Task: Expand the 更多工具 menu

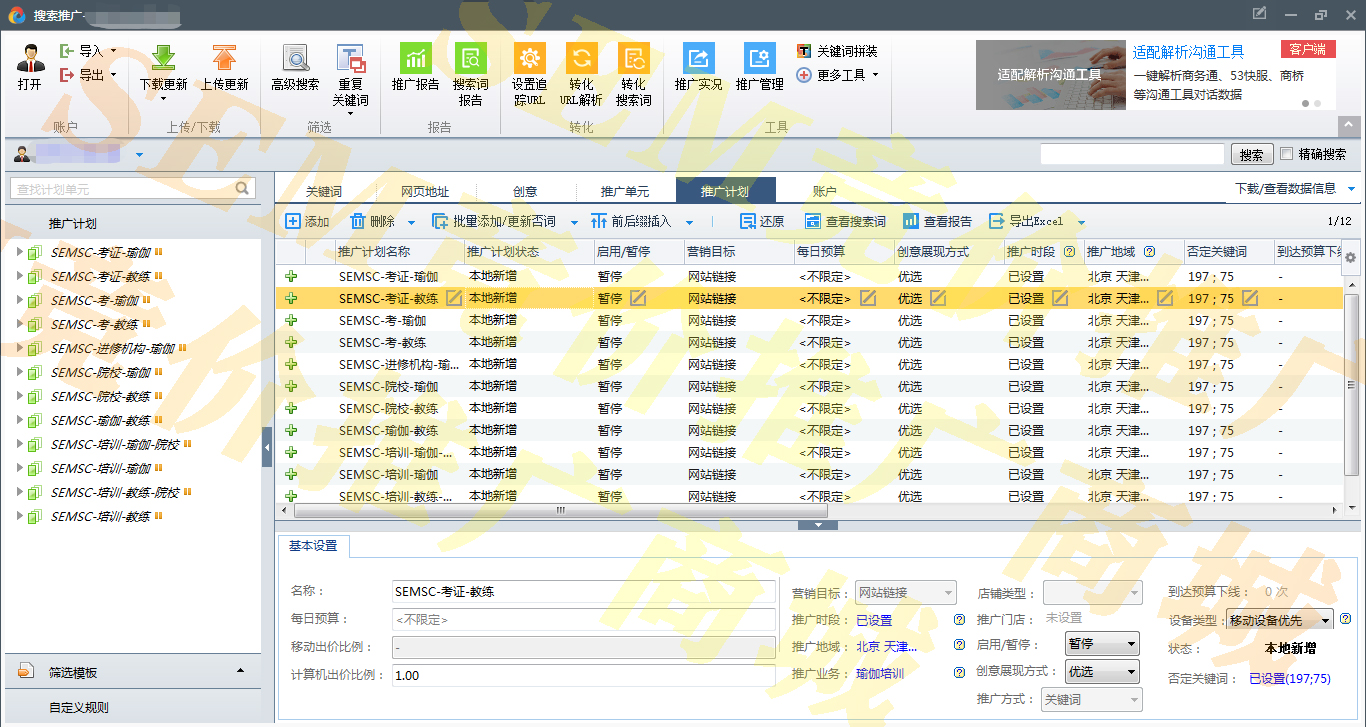Action: [x=838, y=75]
